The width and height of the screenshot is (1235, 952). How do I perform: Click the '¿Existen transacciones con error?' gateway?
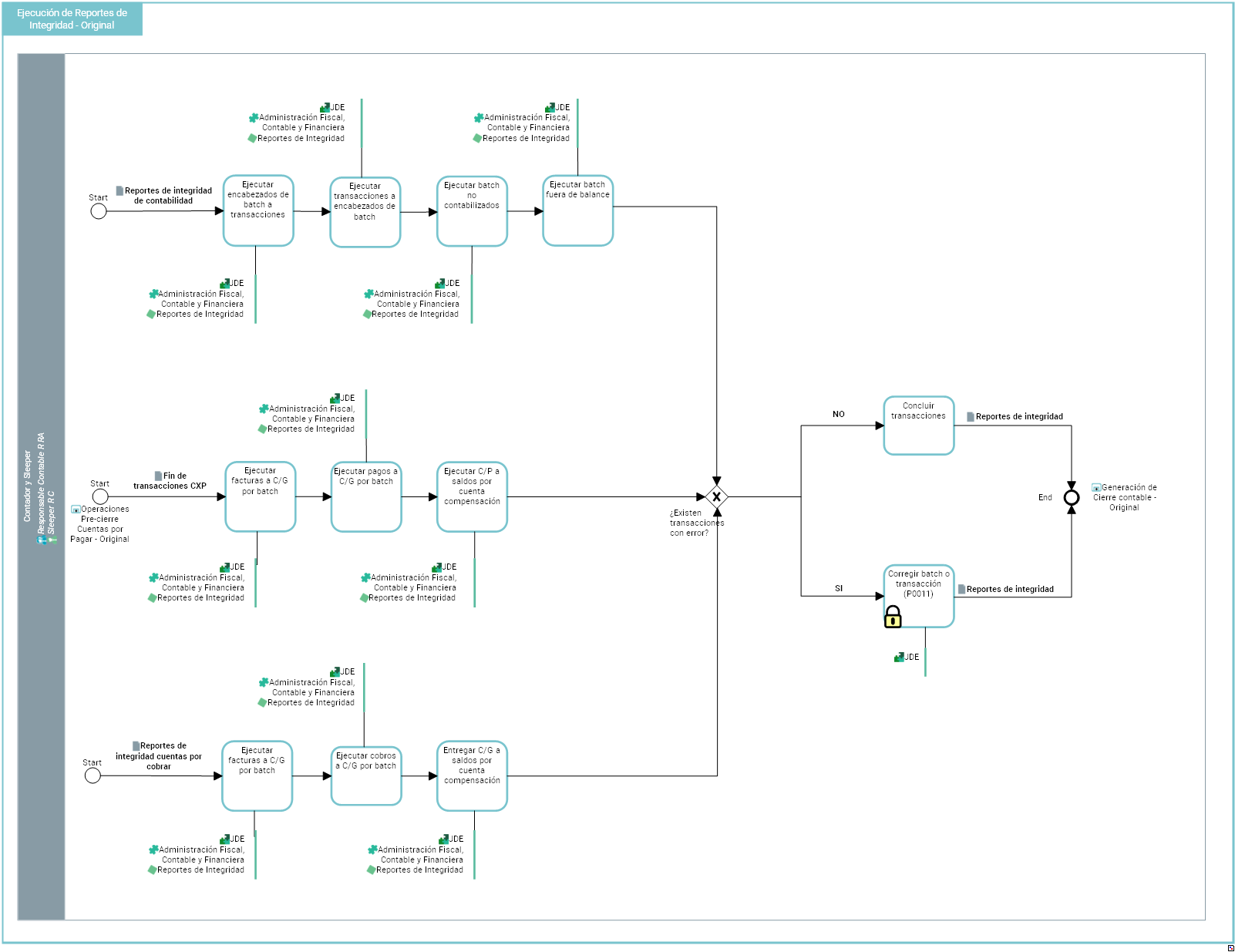tap(717, 497)
